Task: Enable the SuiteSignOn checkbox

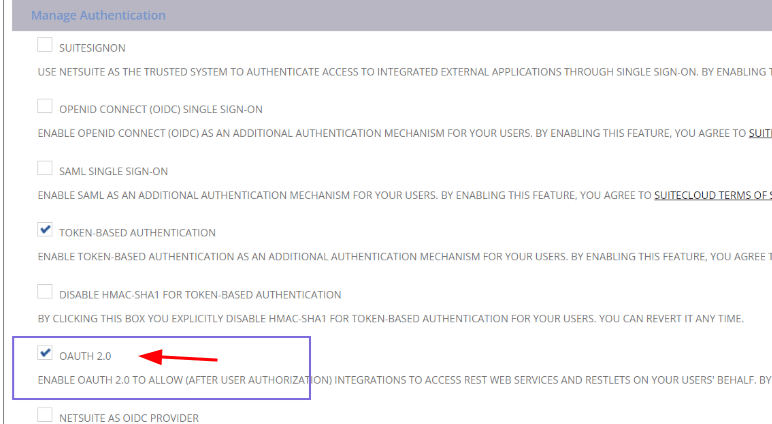Action: pyautogui.click(x=45, y=45)
